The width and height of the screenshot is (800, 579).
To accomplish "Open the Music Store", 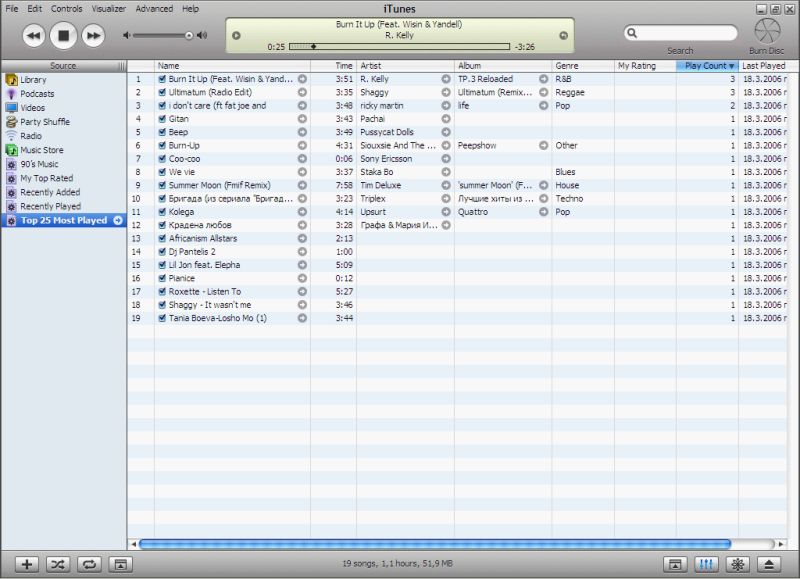I will [x=42, y=150].
